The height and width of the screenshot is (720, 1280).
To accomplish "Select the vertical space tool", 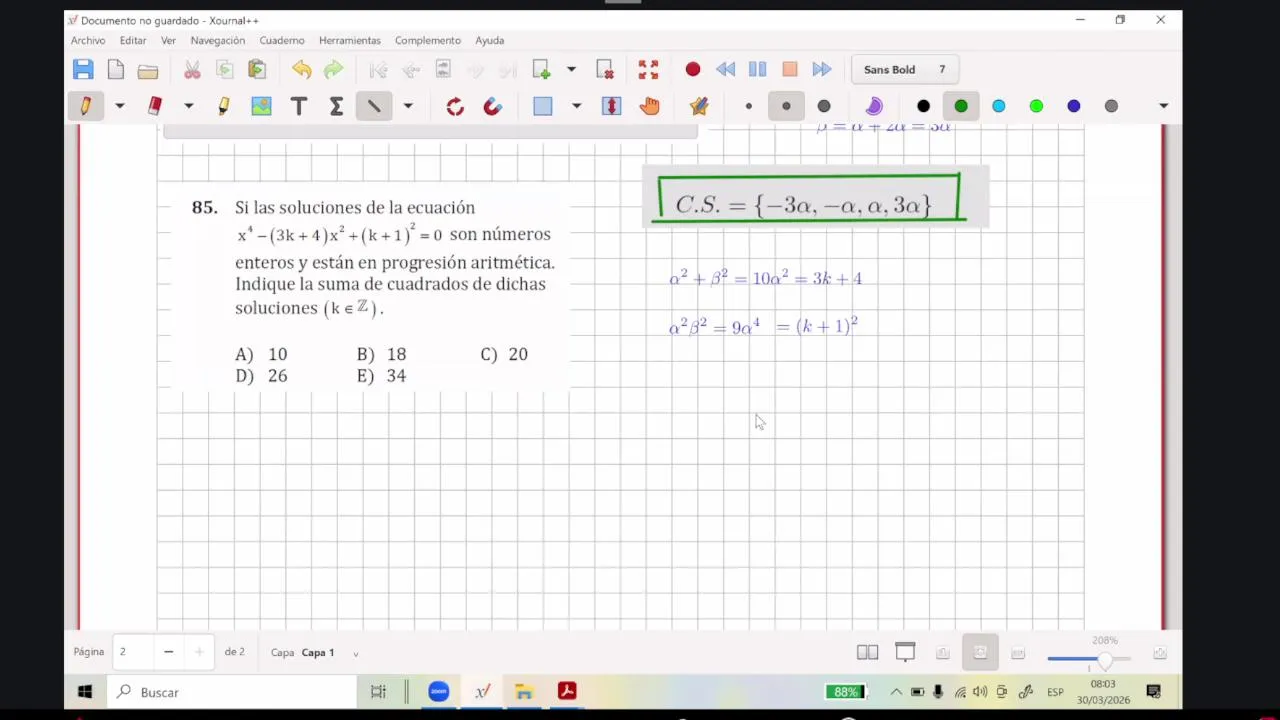I will click(612, 106).
